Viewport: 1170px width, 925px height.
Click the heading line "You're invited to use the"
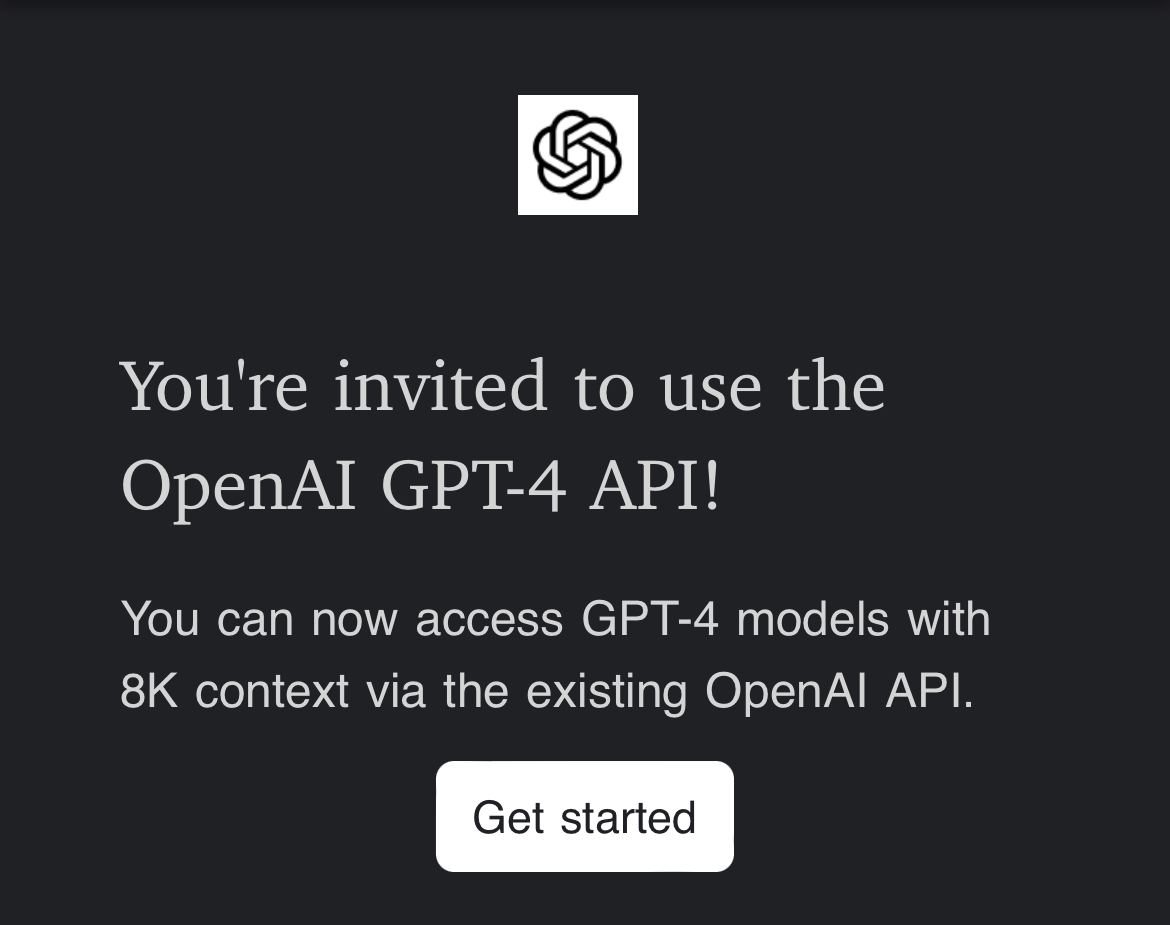tap(503, 386)
